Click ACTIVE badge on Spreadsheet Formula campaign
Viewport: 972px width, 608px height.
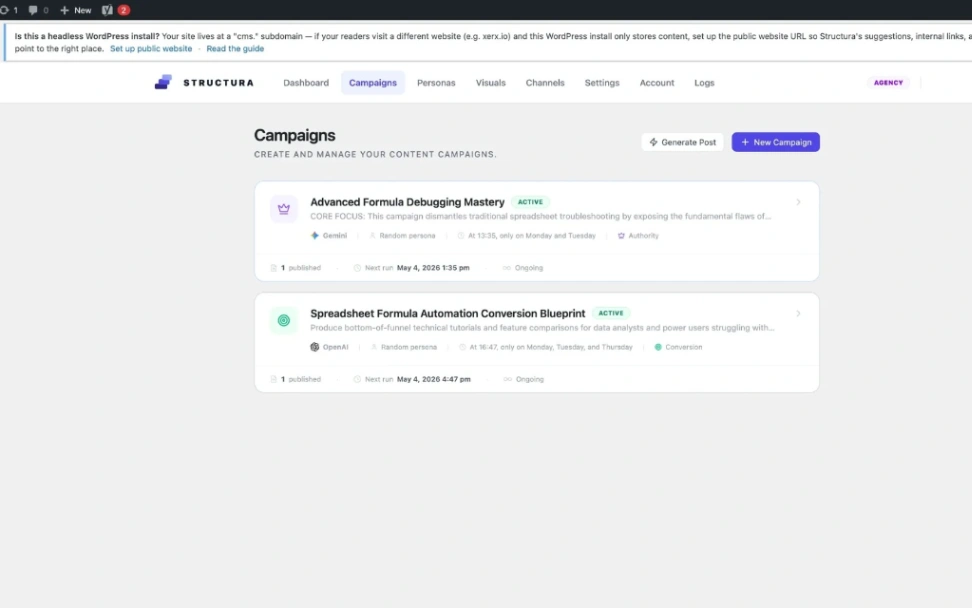point(611,314)
